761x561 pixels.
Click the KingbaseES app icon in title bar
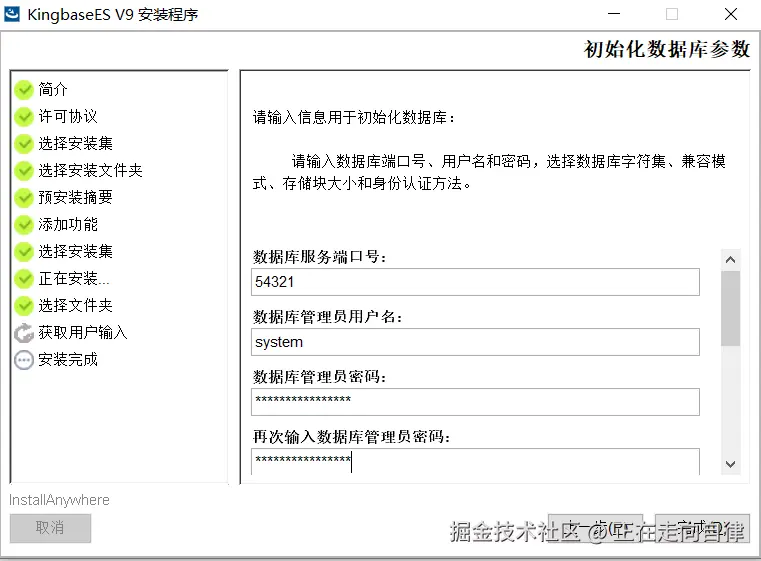12,14
